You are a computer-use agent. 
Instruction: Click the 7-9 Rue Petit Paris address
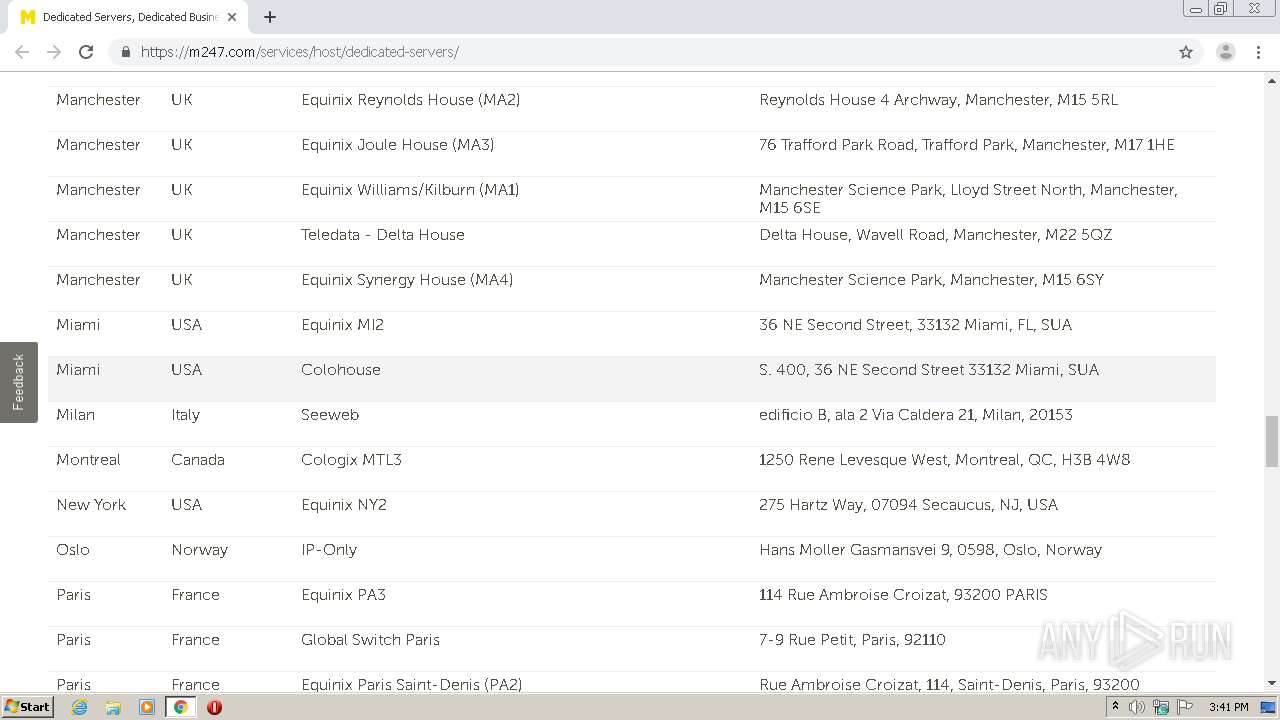(852, 640)
